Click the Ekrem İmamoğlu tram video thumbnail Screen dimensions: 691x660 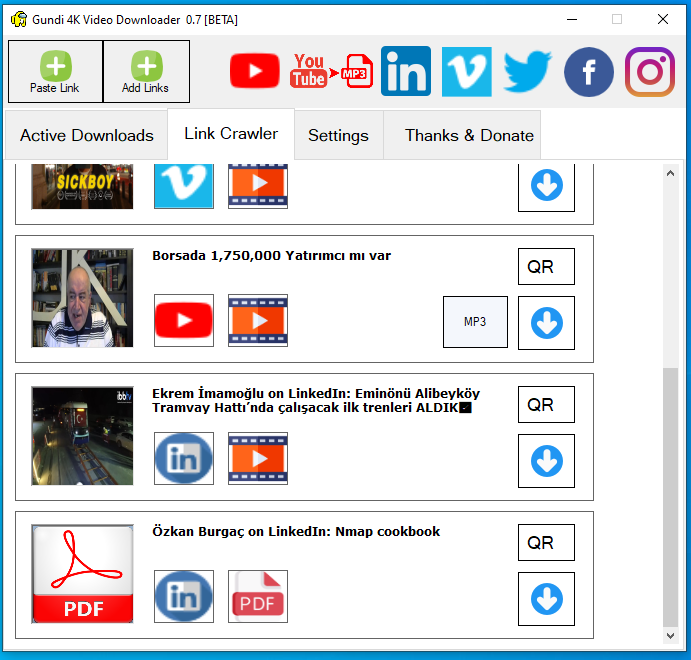[x=82, y=436]
